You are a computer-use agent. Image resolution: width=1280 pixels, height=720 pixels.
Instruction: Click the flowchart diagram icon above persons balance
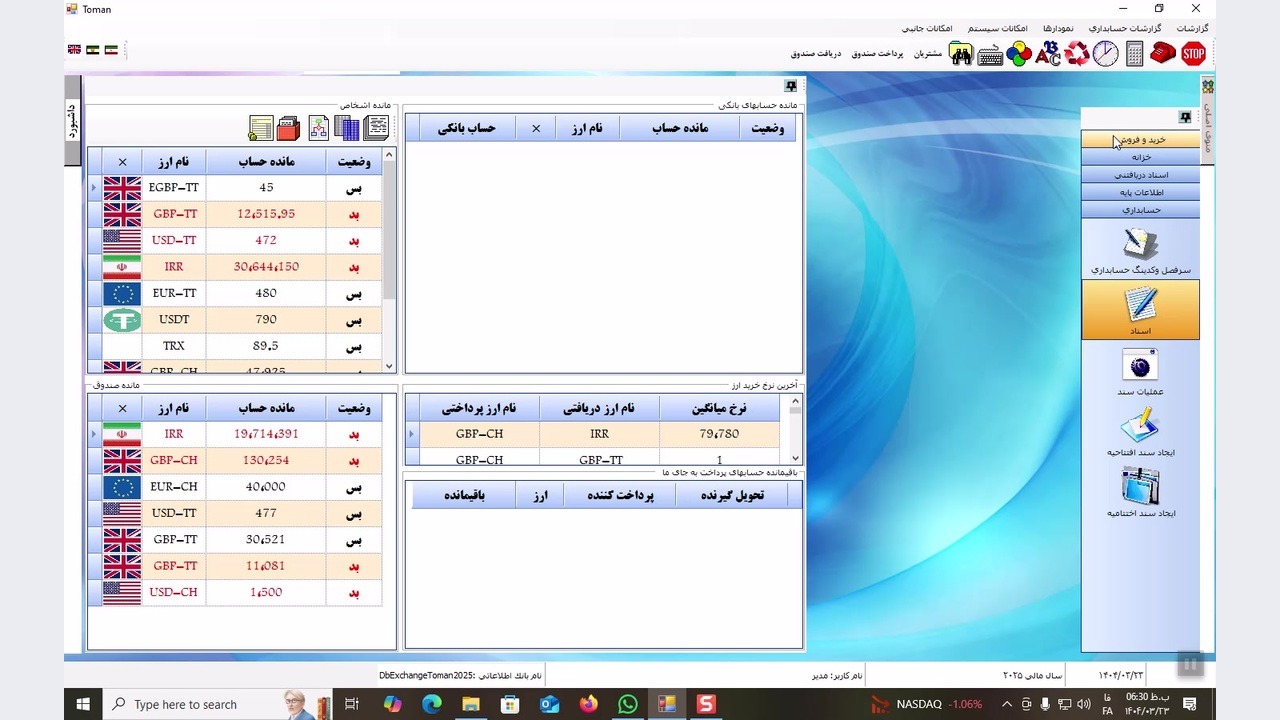click(318, 128)
